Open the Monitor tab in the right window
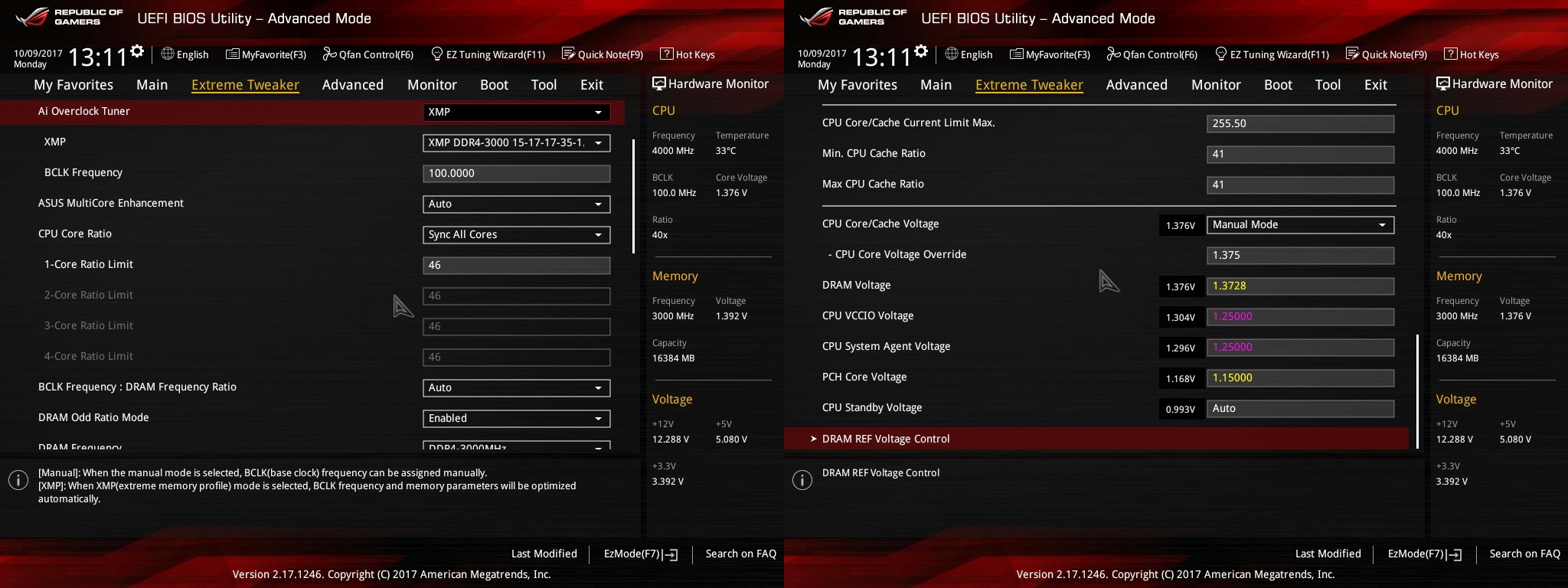1568x588 pixels. (x=1216, y=85)
